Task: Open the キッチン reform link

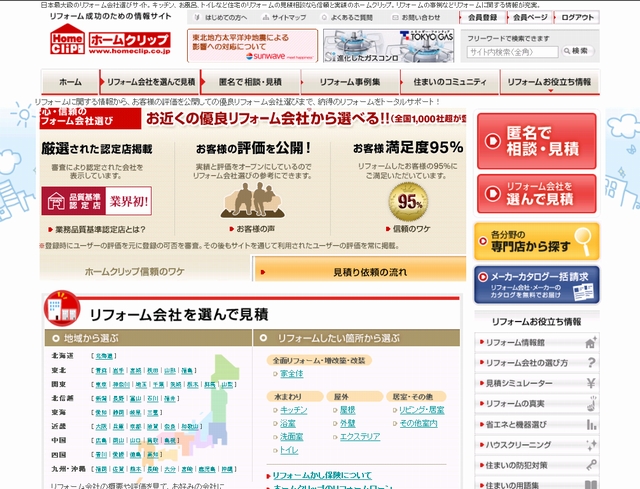Action: point(294,410)
